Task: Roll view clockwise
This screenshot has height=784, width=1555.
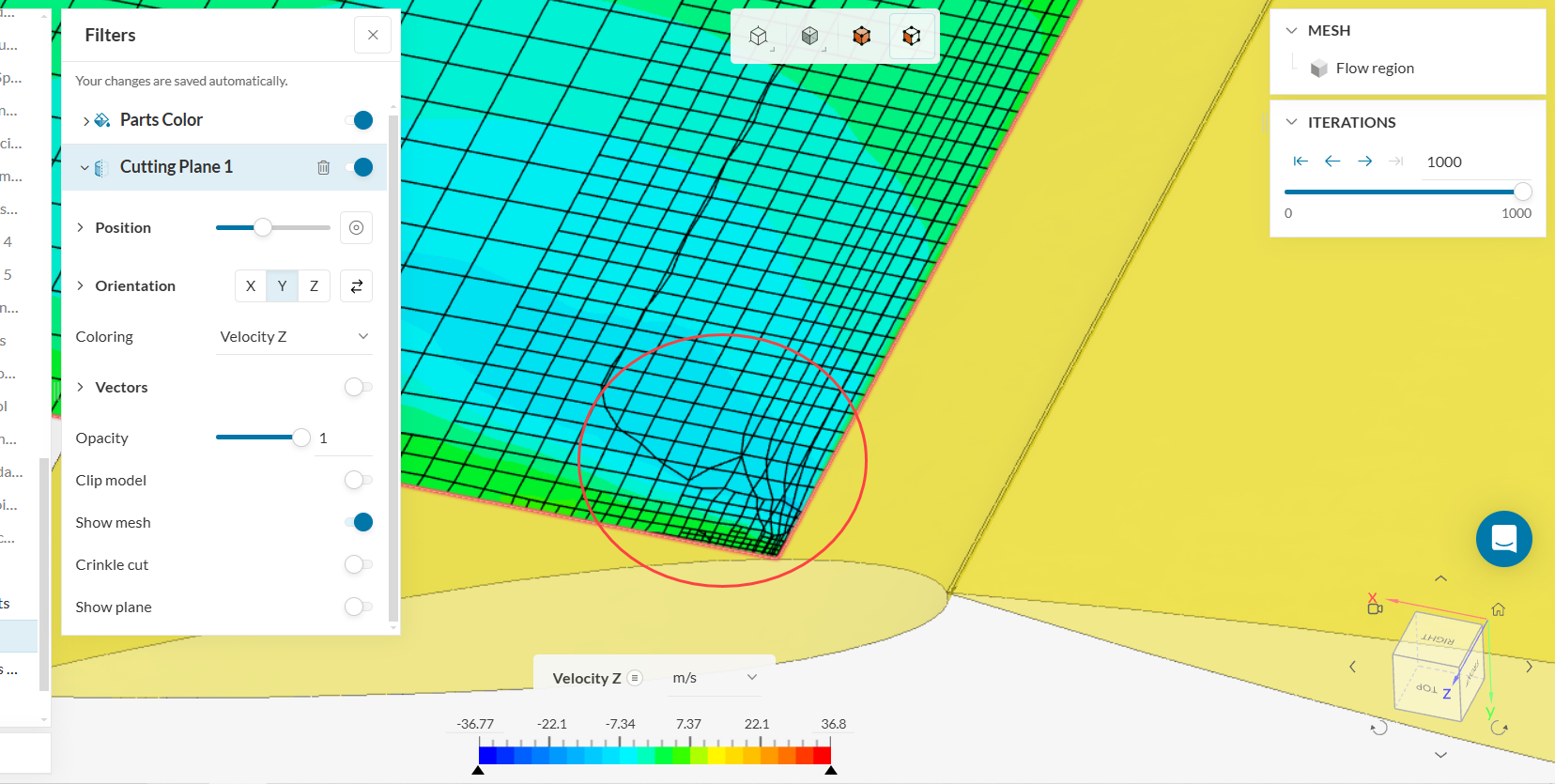Action: pyautogui.click(x=1500, y=728)
